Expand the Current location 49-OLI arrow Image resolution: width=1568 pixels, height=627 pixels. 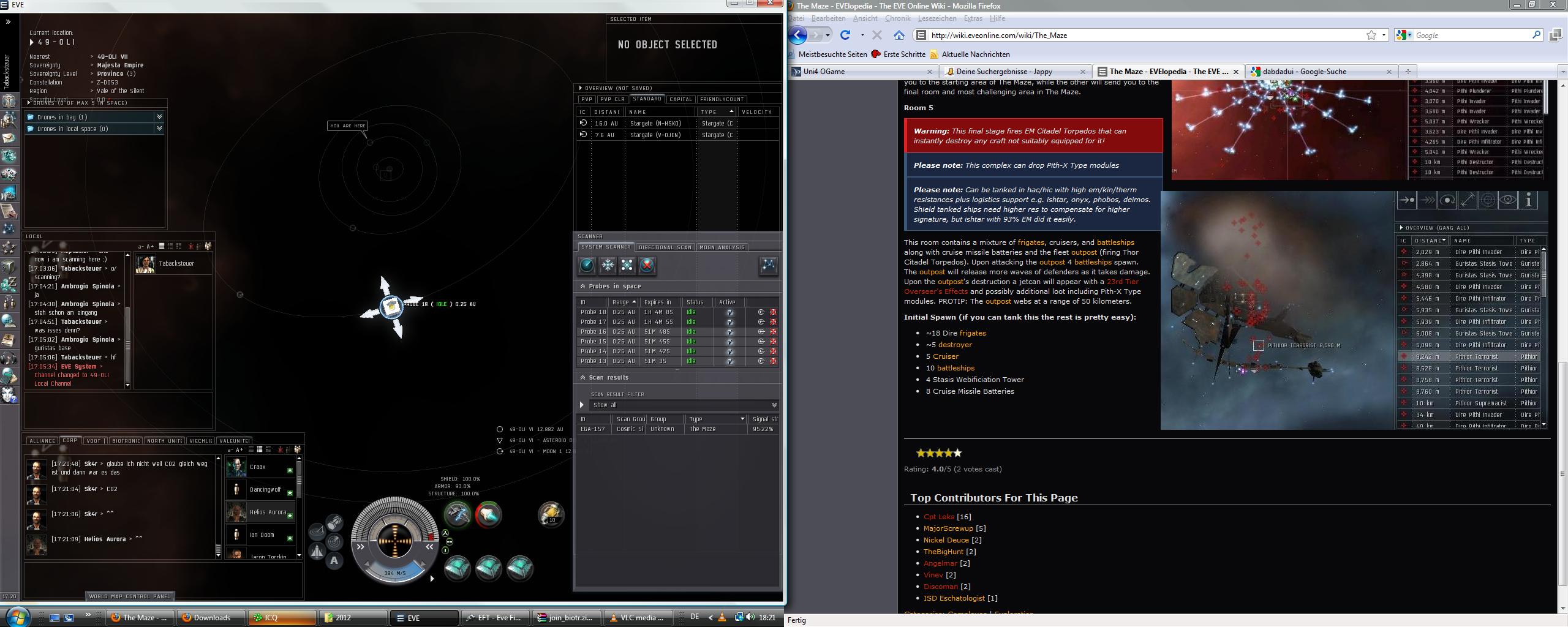coord(32,42)
